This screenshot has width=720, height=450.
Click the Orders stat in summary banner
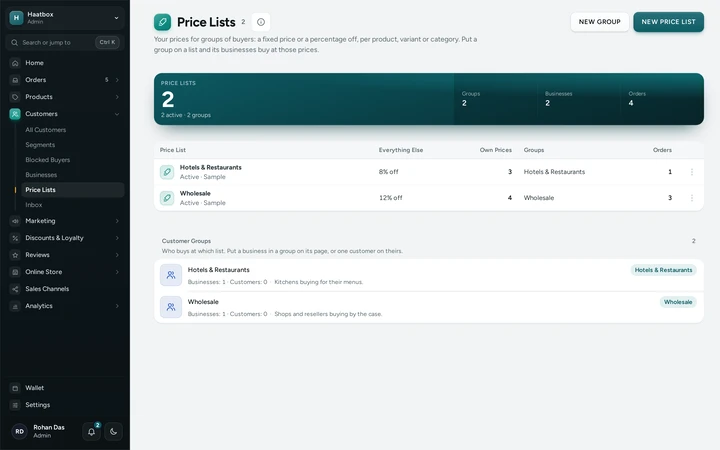pyautogui.click(x=637, y=99)
